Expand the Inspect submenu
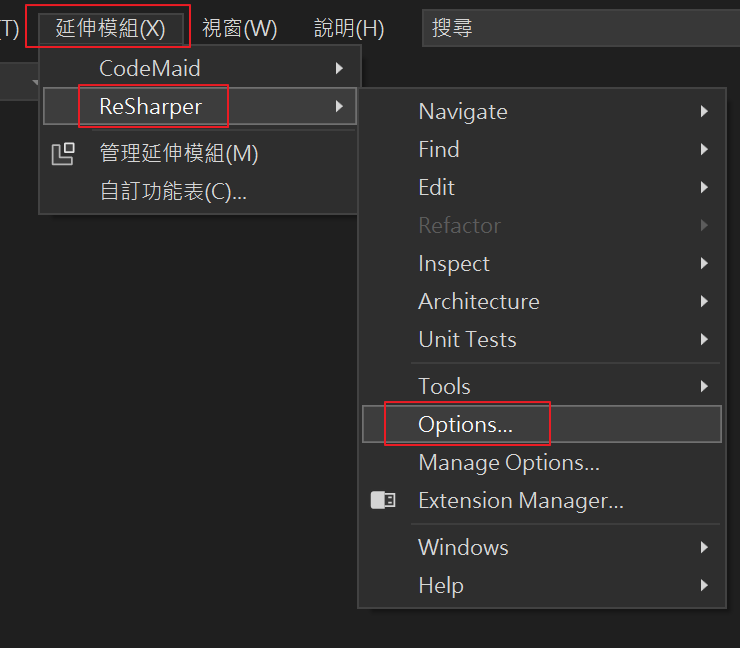Screen dimensions: 740x648 tap(542, 263)
